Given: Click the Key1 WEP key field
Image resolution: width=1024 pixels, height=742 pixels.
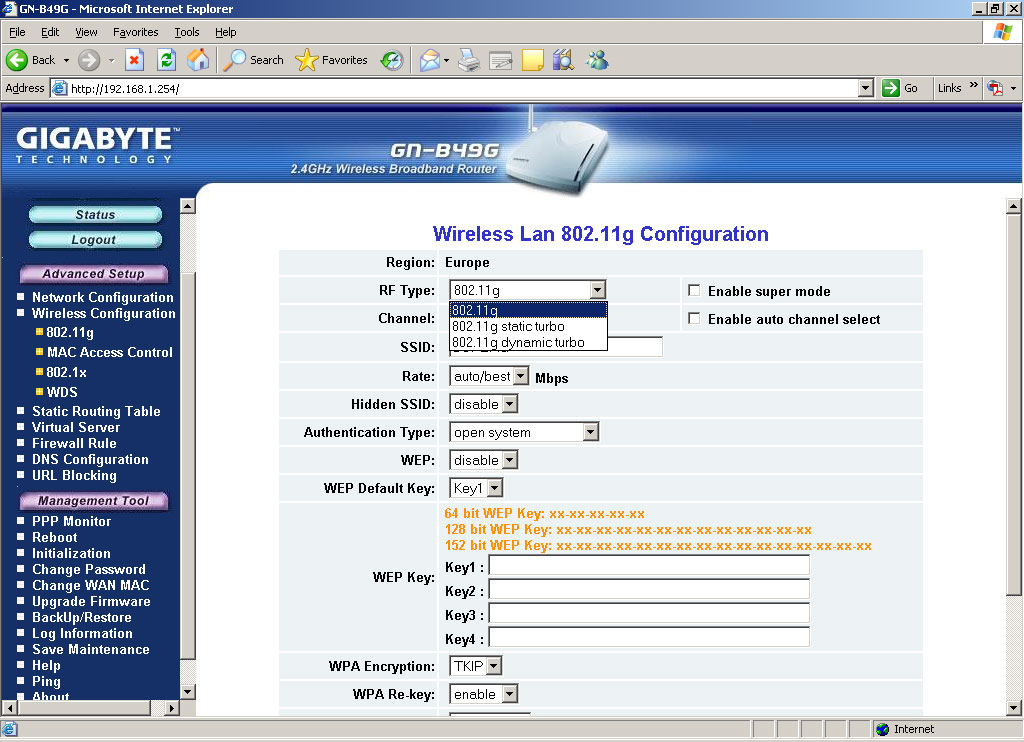Looking at the screenshot, I should coord(648,566).
